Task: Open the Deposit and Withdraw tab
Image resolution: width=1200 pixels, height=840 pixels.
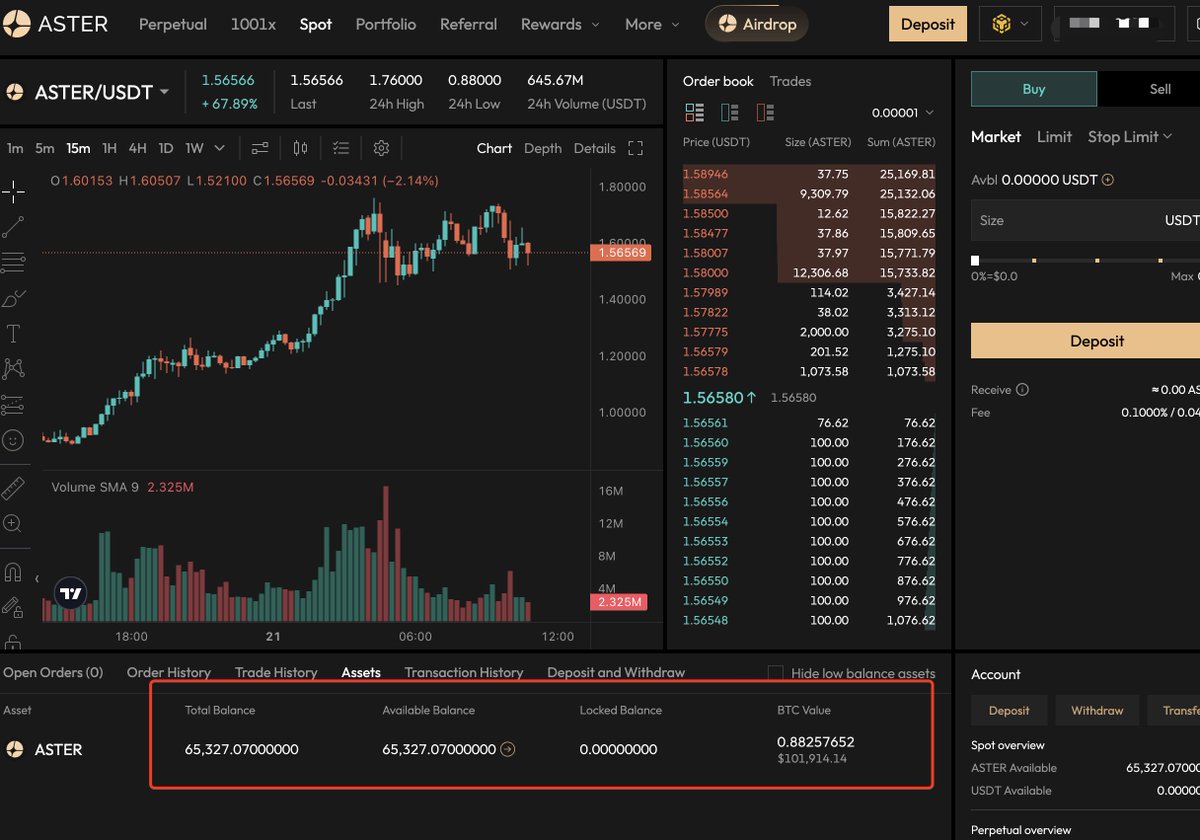Action: (616, 673)
